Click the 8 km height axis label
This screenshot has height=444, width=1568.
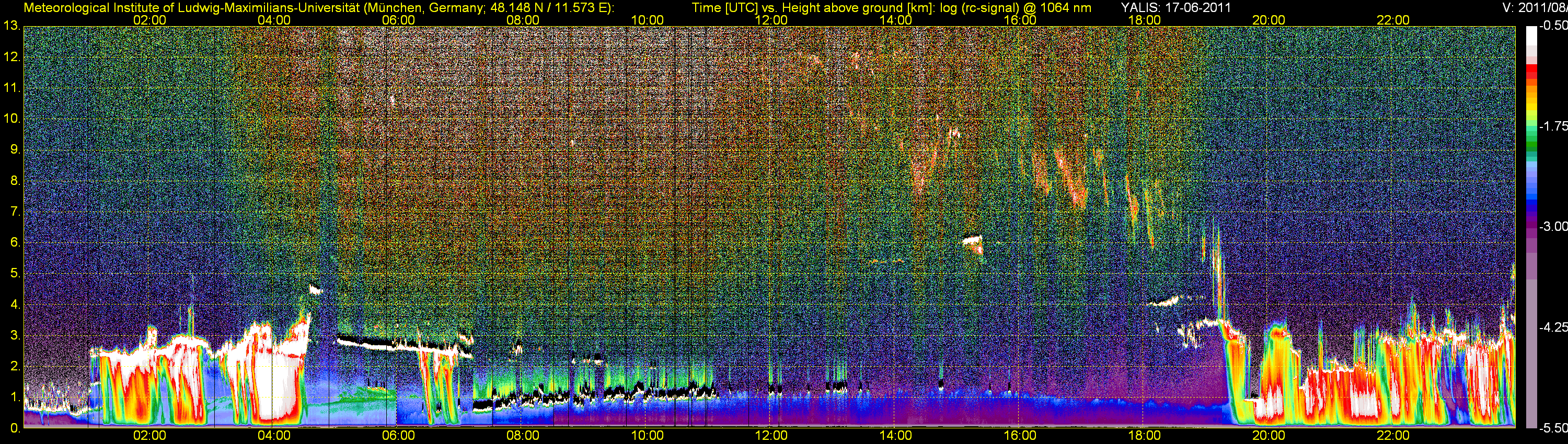coord(15,181)
